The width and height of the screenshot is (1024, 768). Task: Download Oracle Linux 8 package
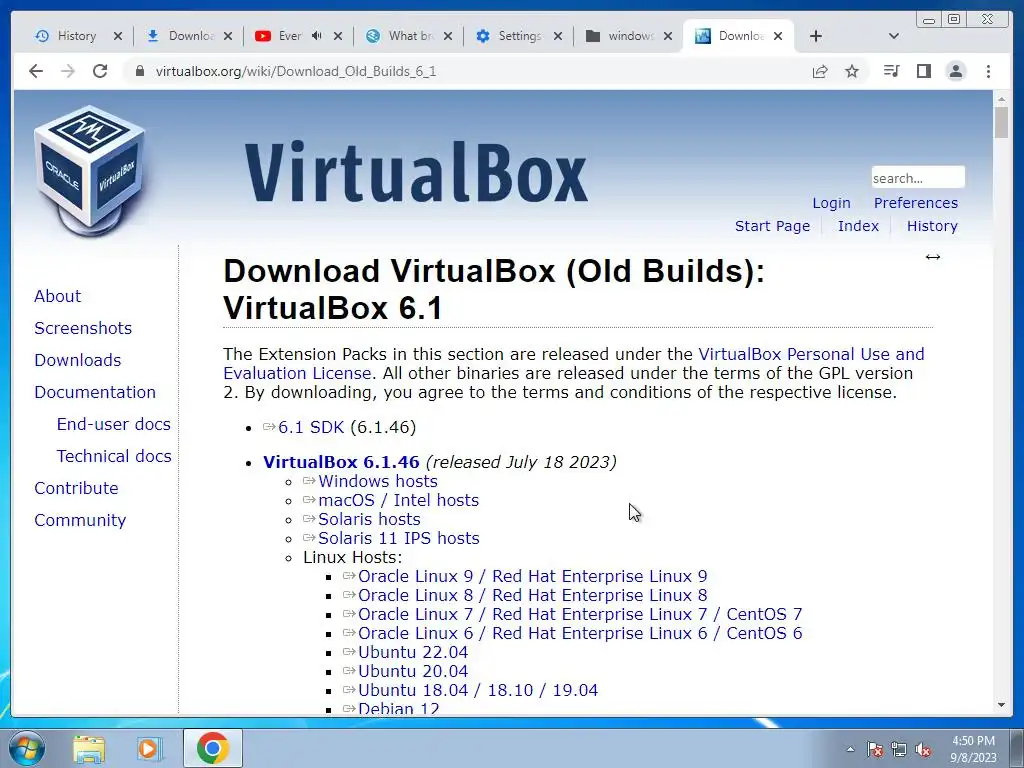[x=532, y=596]
